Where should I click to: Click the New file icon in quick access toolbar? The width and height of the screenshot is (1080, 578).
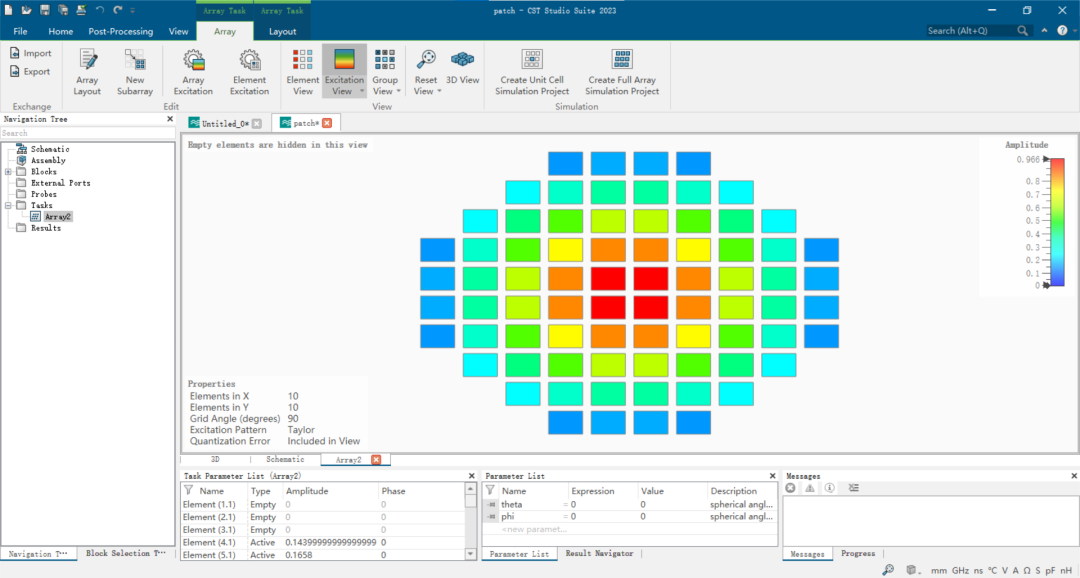click(8, 10)
